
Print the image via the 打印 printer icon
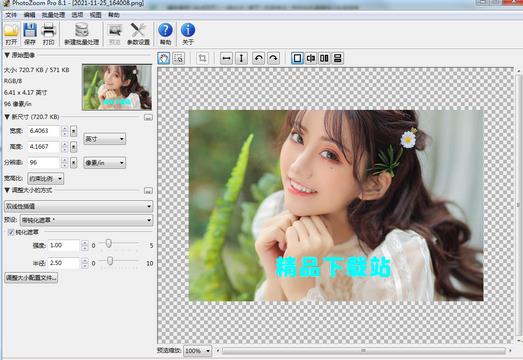48,34
